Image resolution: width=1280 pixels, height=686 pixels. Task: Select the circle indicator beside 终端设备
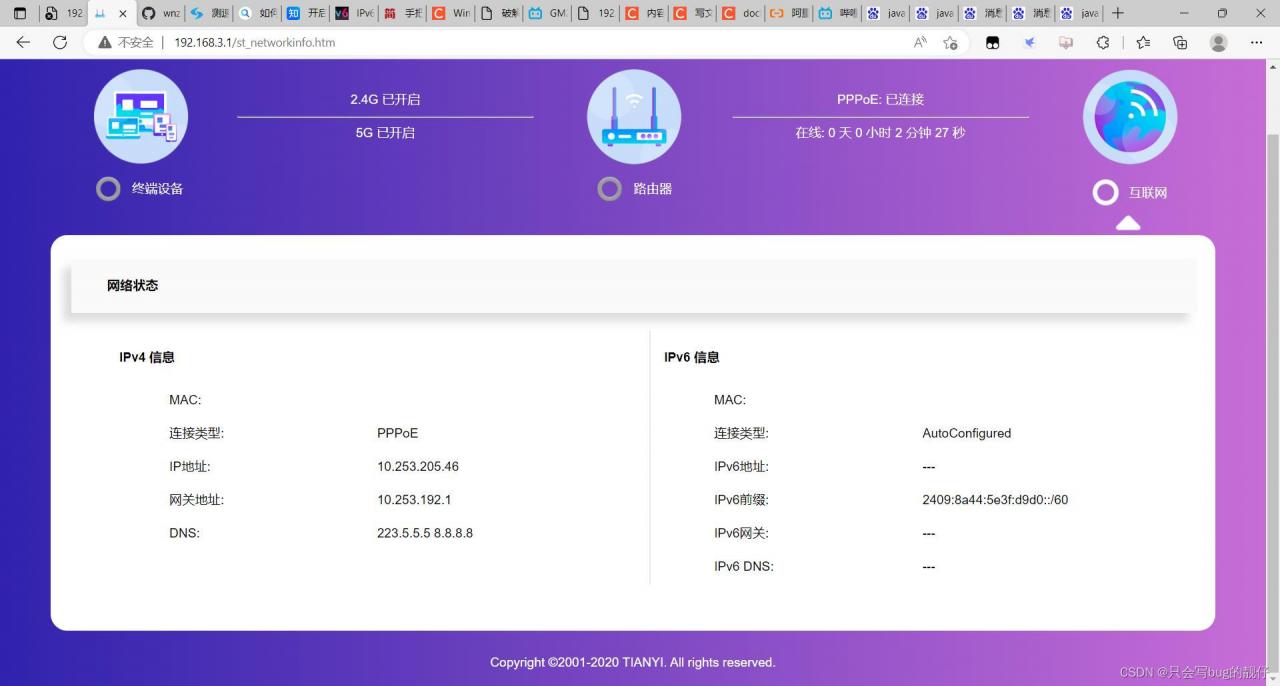108,188
